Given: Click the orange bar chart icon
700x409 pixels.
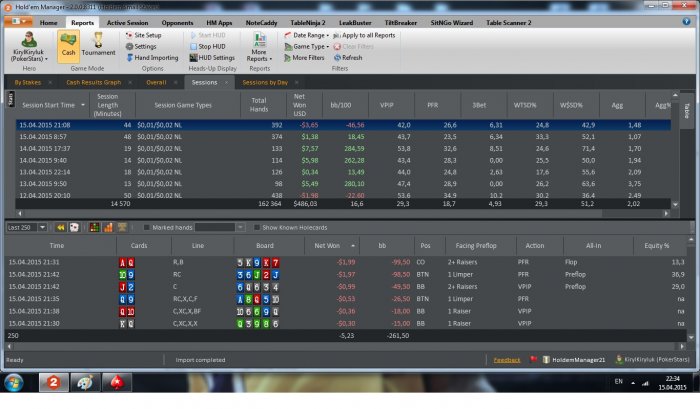Looking at the screenshot, I should click(x=108, y=227).
